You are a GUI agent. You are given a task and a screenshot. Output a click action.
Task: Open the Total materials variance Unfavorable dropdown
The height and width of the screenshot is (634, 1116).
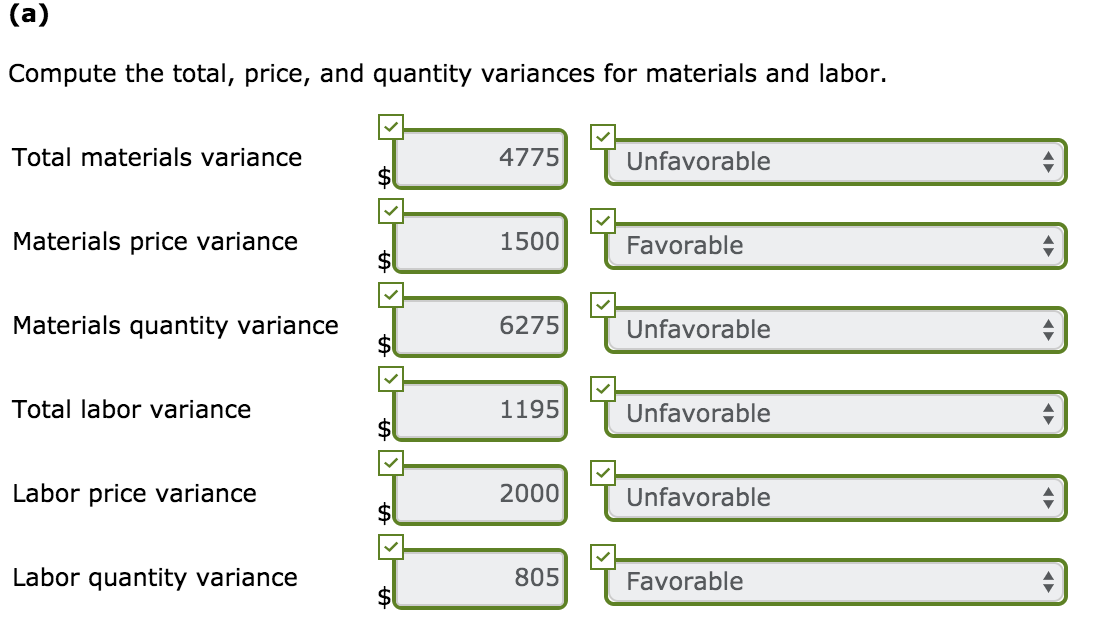click(830, 161)
